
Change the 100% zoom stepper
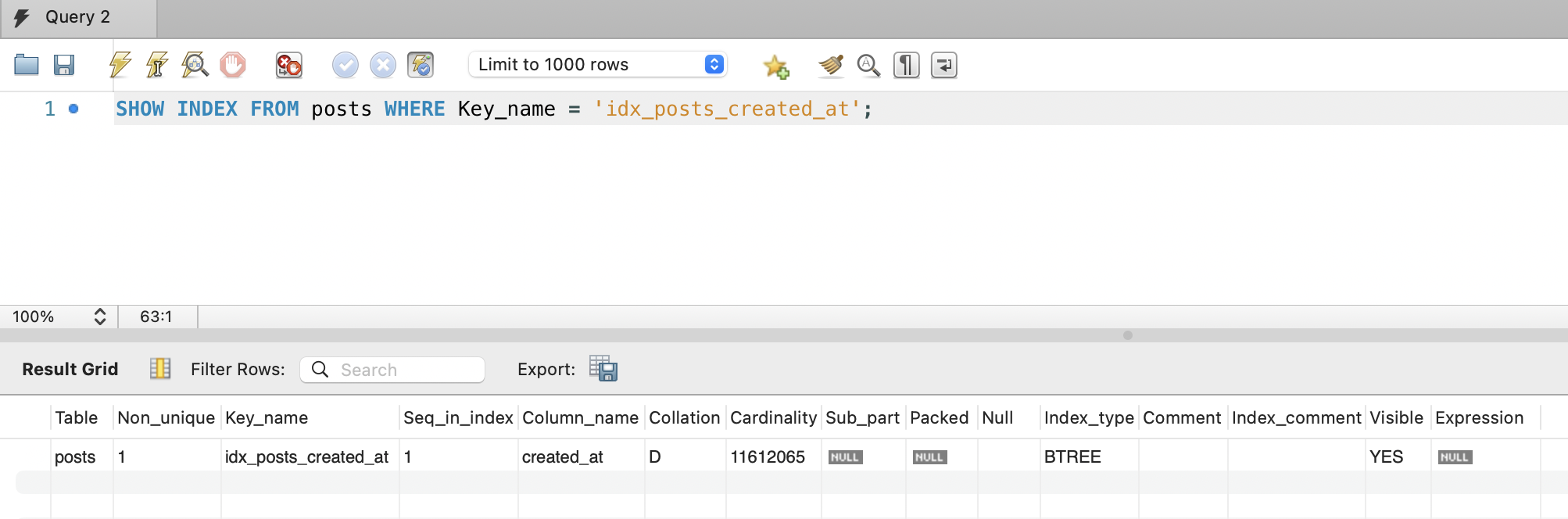[100, 317]
